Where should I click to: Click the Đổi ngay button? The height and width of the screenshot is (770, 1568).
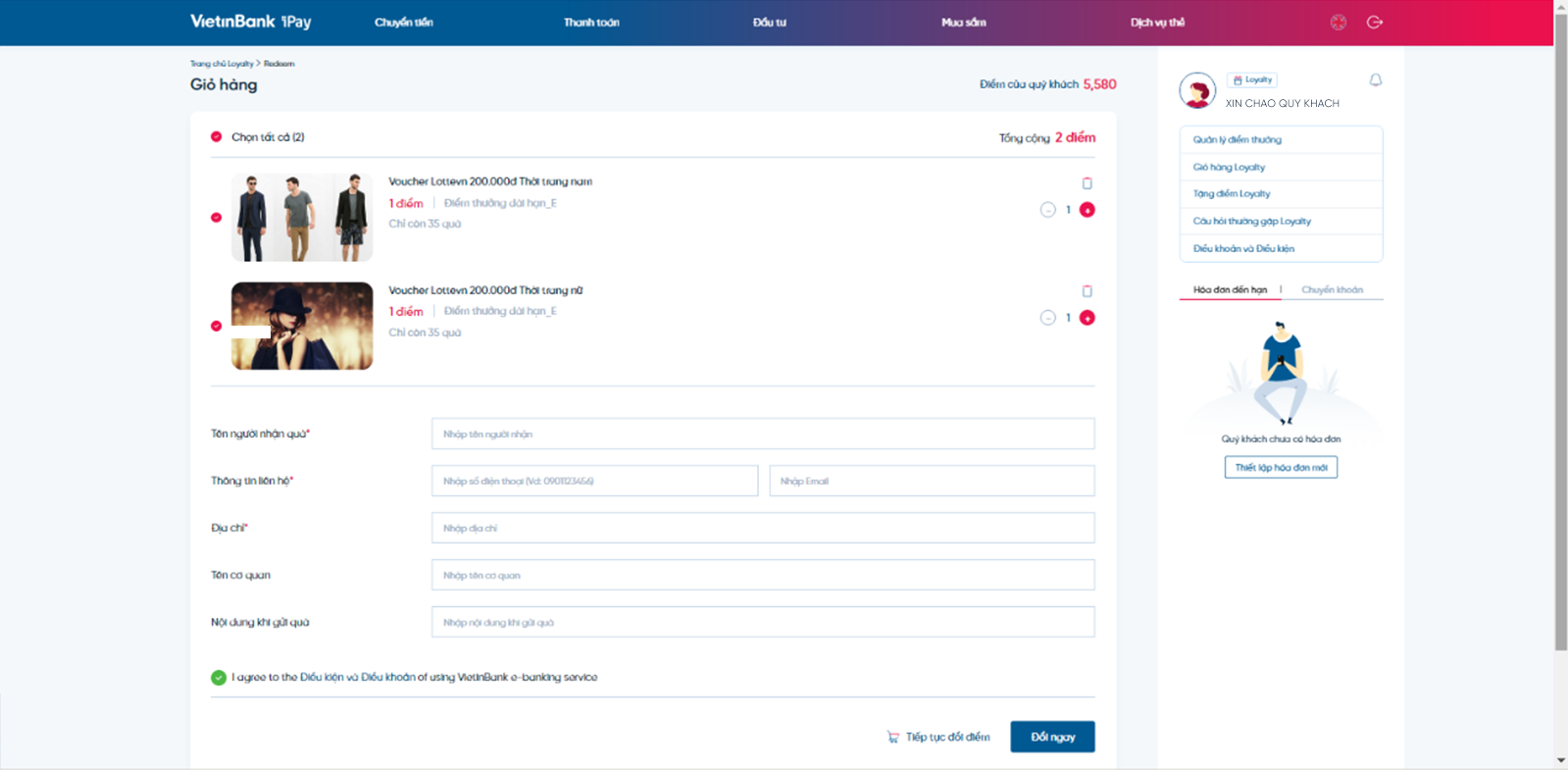pos(1052,737)
